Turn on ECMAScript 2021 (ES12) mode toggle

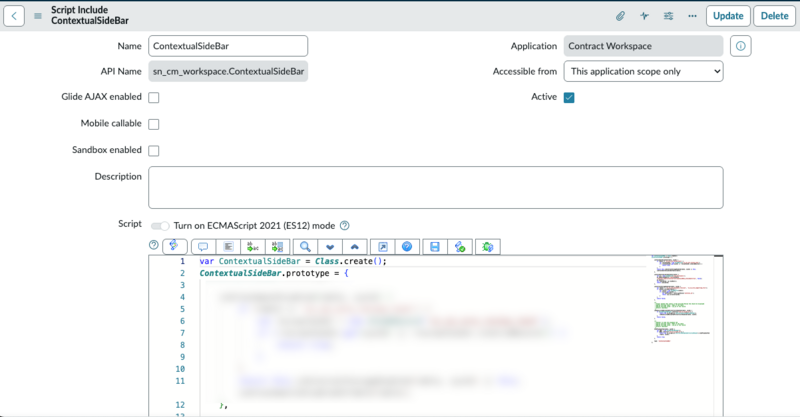click(x=160, y=226)
